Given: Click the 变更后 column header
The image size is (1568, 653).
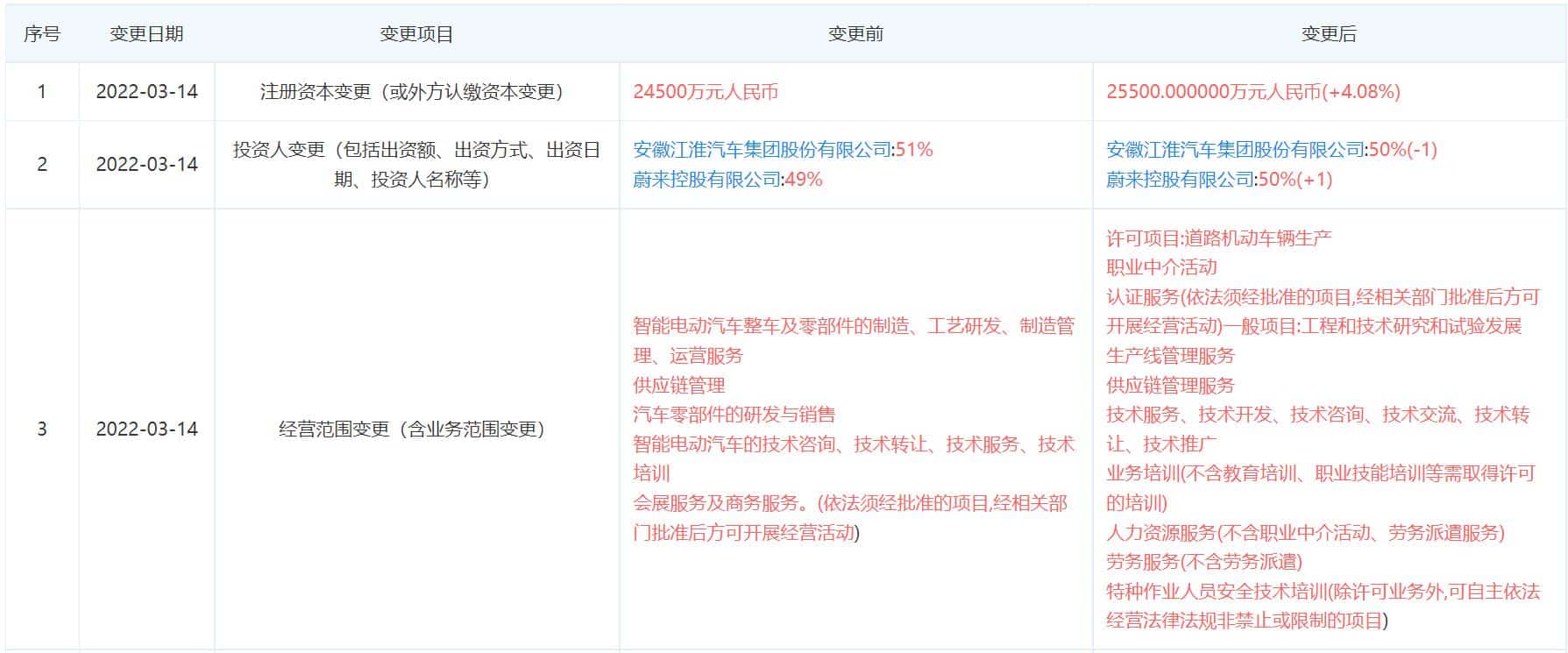Looking at the screenshot, I should (1329, 34).
